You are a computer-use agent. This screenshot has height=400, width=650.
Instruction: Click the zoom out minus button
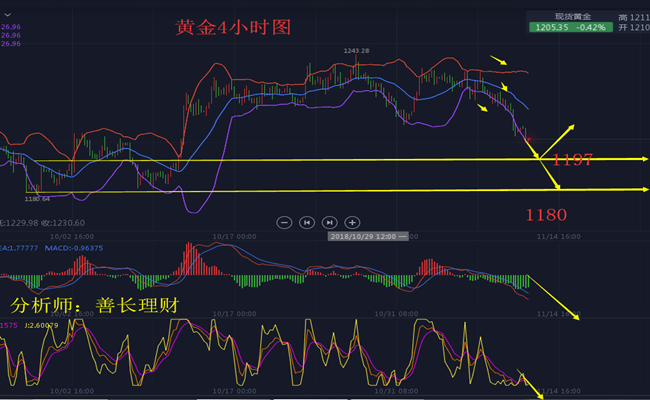click(x=285, y=222)
